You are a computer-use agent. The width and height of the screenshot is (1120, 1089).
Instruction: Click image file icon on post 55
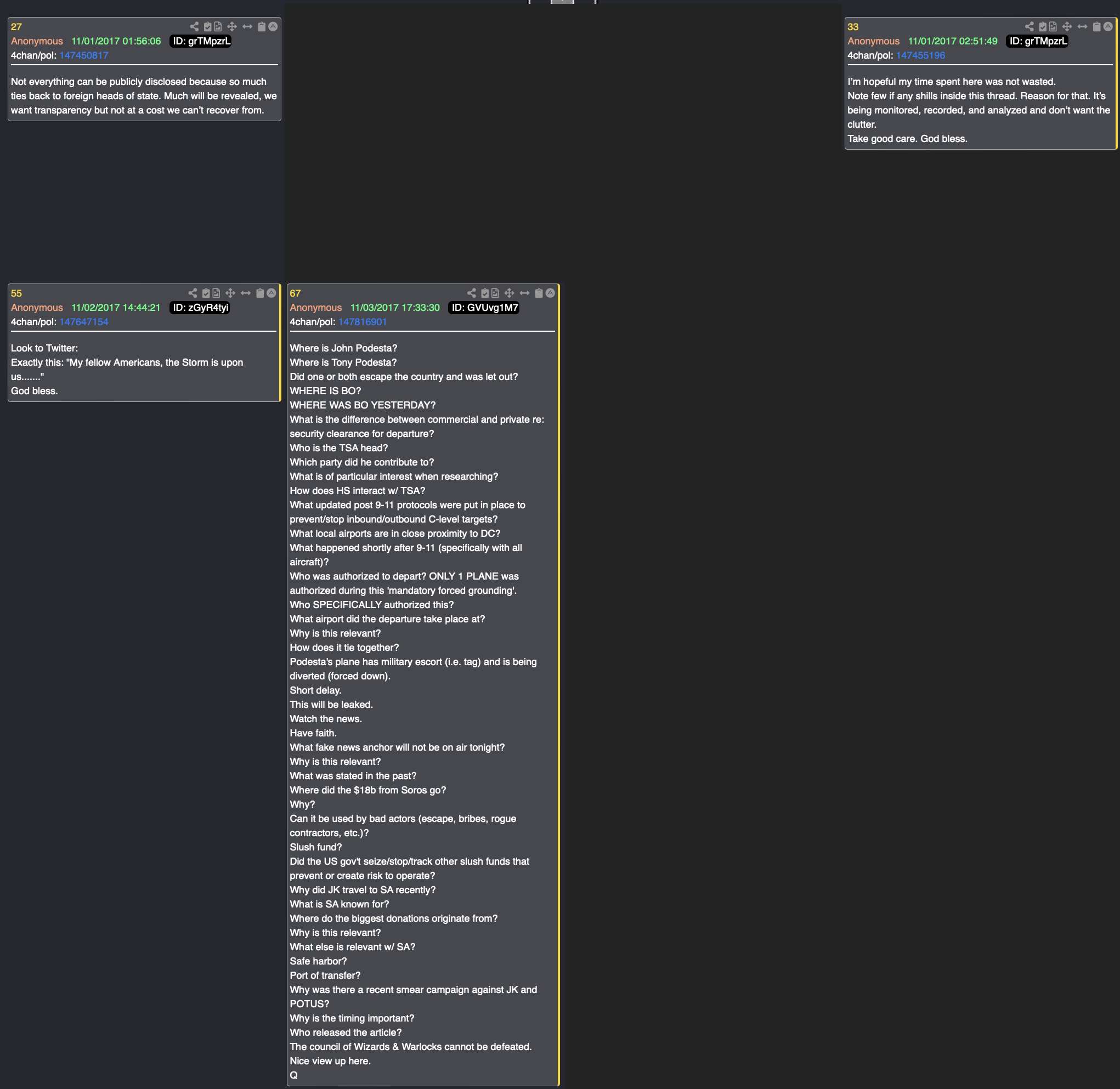(216, 293)
